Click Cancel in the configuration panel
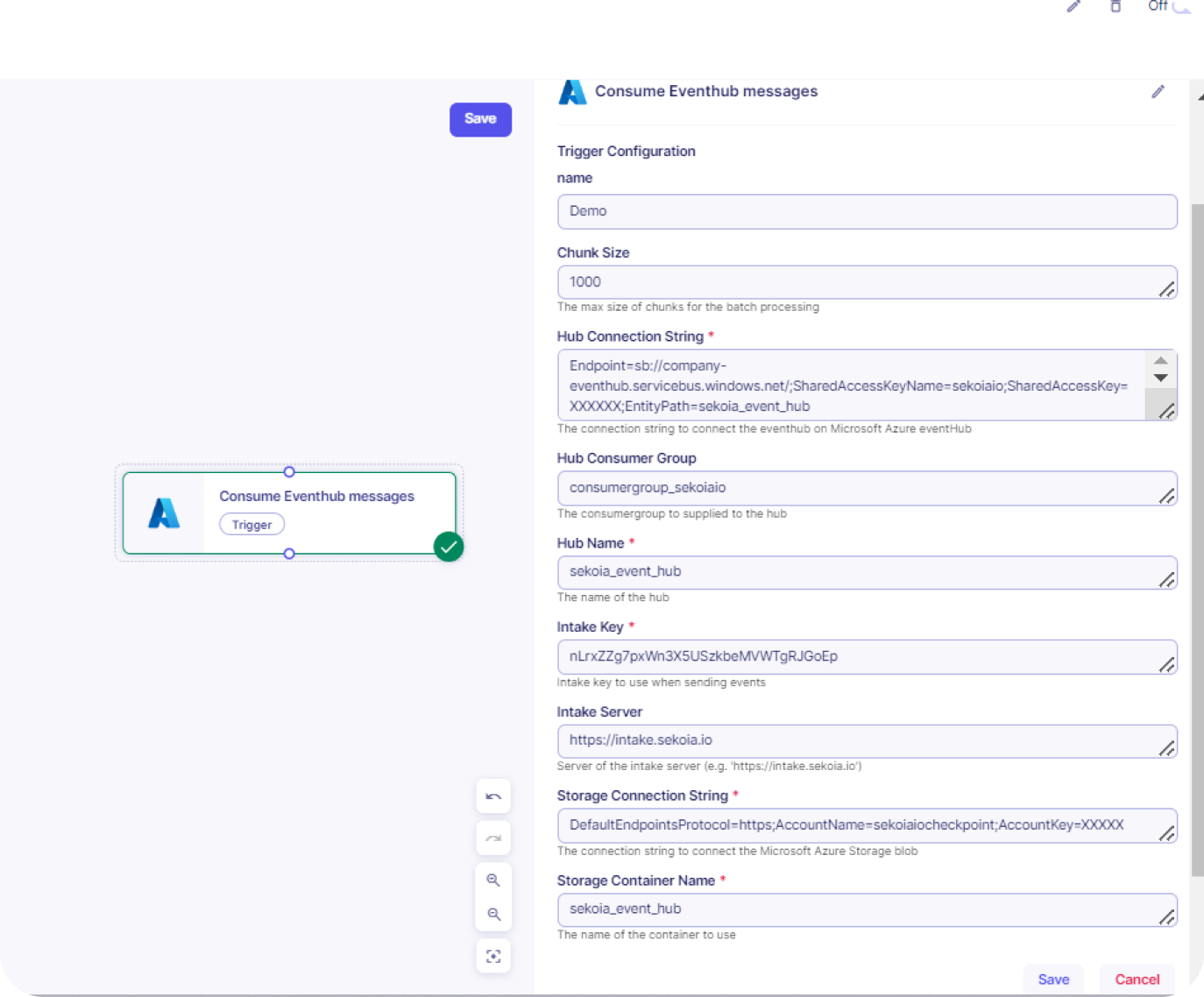The width and height of the screenshot is (1204, 997). [1137, 979]
